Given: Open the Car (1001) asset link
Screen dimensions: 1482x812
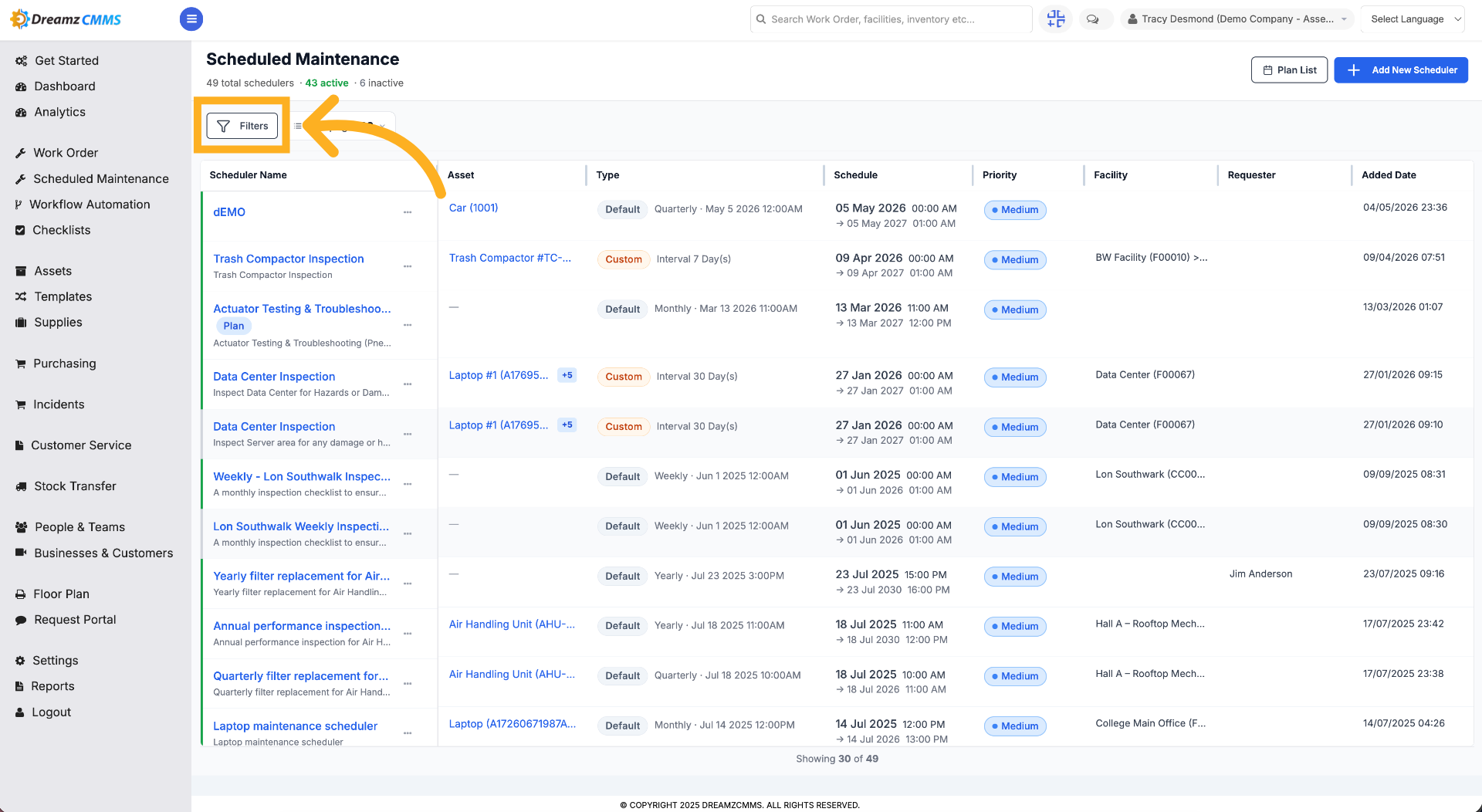Looking at the screenshot, I should (x=473, y=208).
